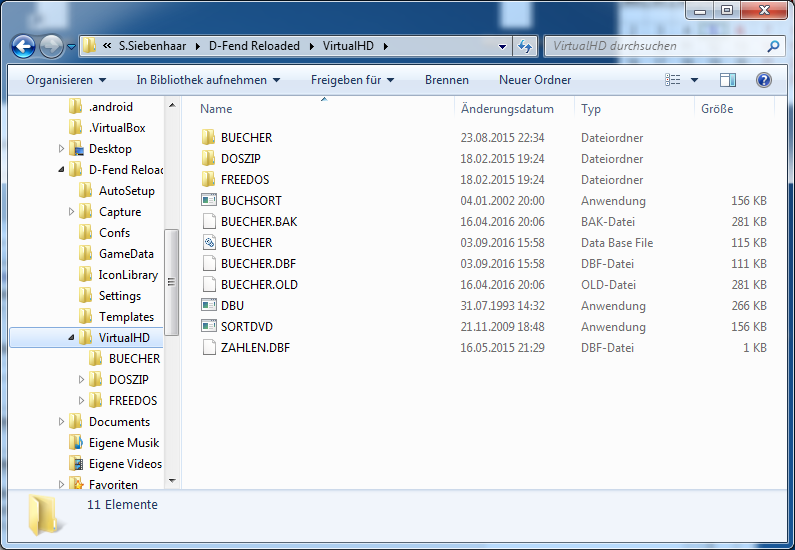Image resolution: width=795 pixels, height=550 pixels.
Task: Change view with the view mode icon
Action: click(673, 80)
